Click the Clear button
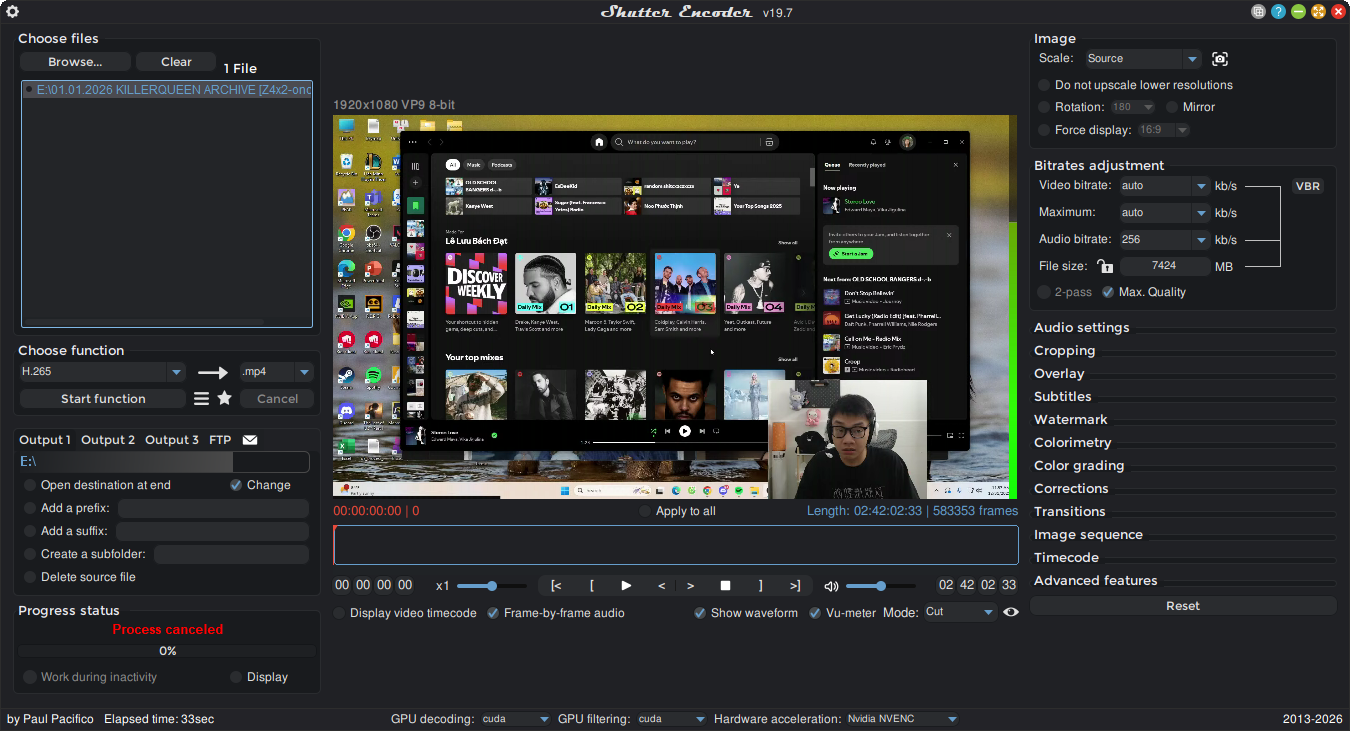 tap(176, 62)
